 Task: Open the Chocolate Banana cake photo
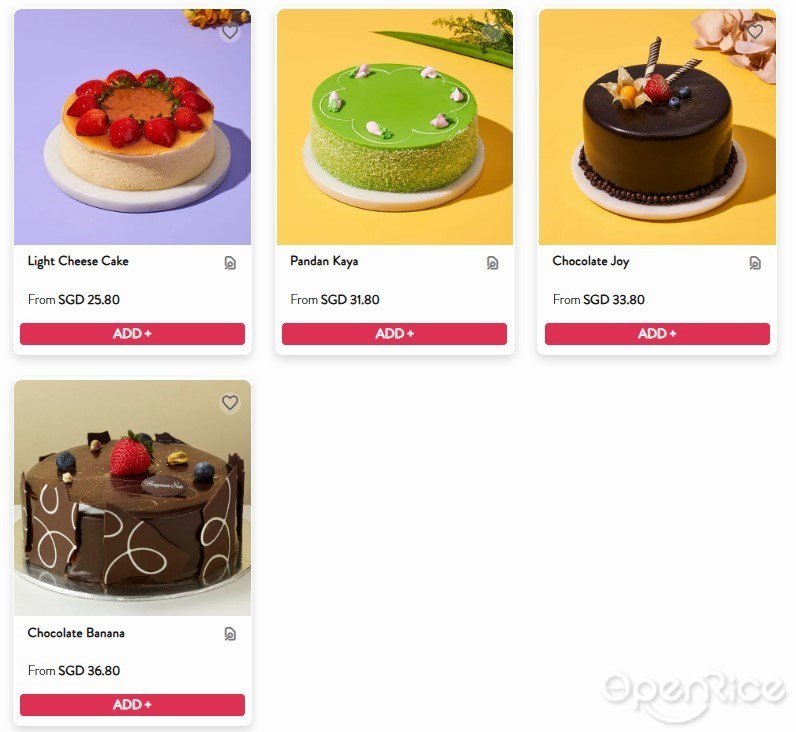[132, 498]
